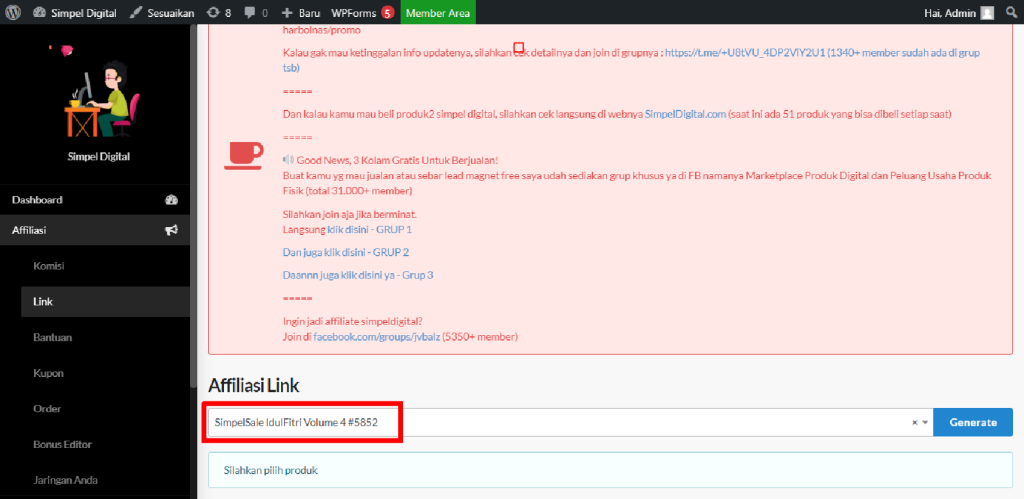Click the admin avatar picture

pos(987,12)
